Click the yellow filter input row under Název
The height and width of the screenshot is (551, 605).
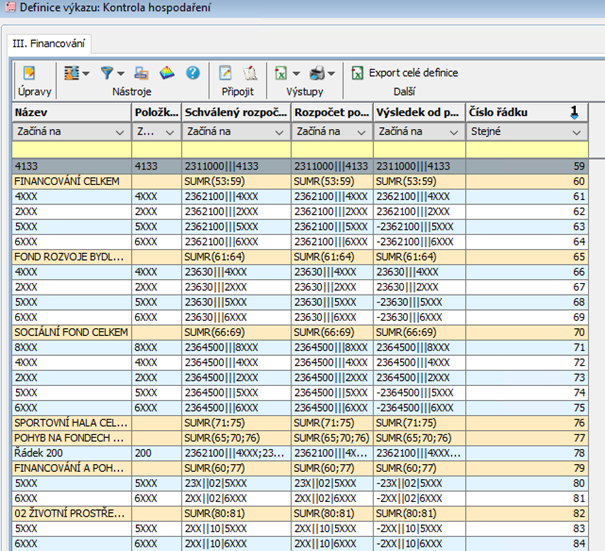click(70, 148)
